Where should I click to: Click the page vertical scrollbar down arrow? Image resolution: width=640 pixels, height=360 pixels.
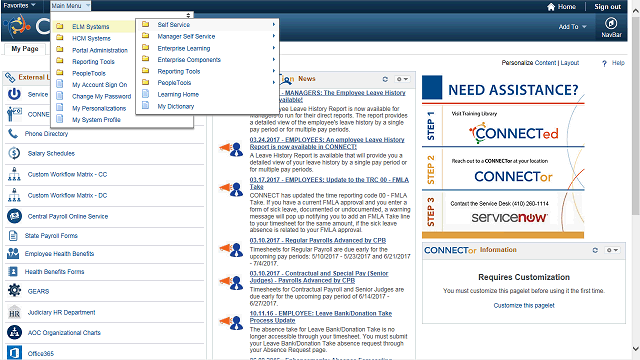coord(636,348)
